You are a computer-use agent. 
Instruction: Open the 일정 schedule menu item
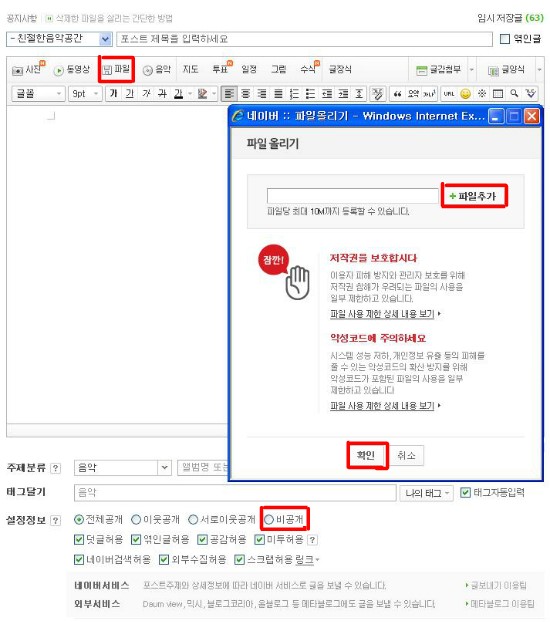click(249, 69)
